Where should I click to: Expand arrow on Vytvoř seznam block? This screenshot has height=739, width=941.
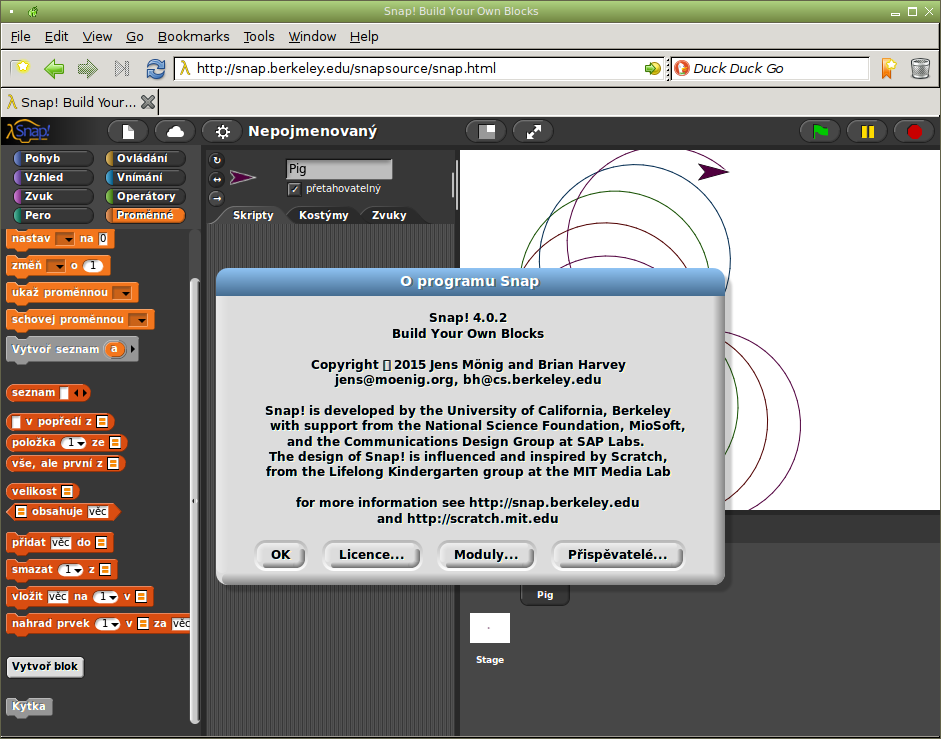click(133, 349)
